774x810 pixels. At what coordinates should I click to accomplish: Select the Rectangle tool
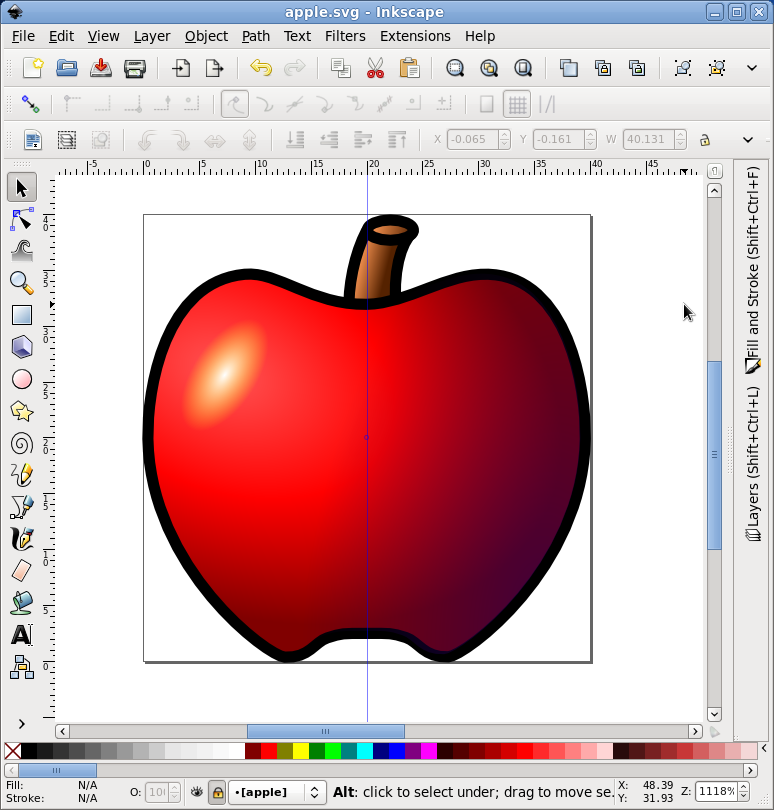point(21,315)
